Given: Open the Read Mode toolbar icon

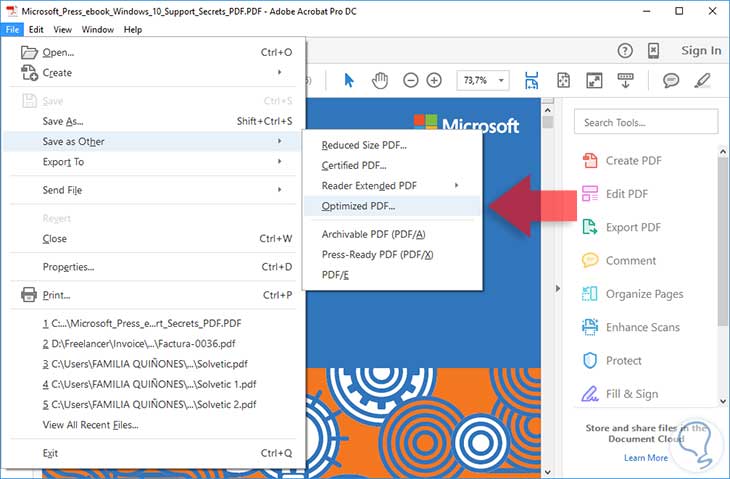Looking at the screenshot, I should [x=625, y=81].
